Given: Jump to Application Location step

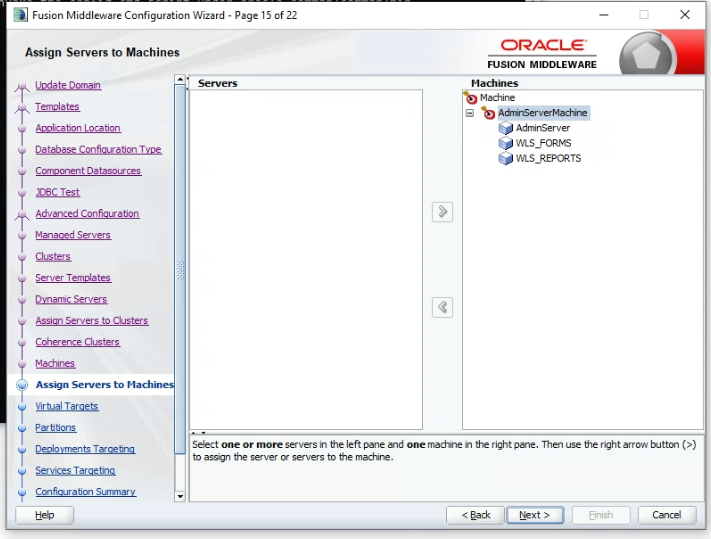Looking at the screenshot, I should click(78, 128).
